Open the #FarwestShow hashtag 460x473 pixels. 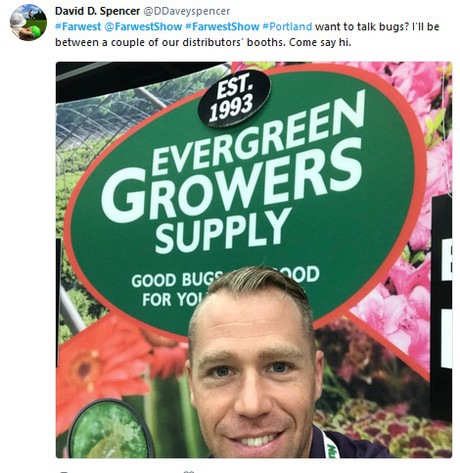[222, 27]
